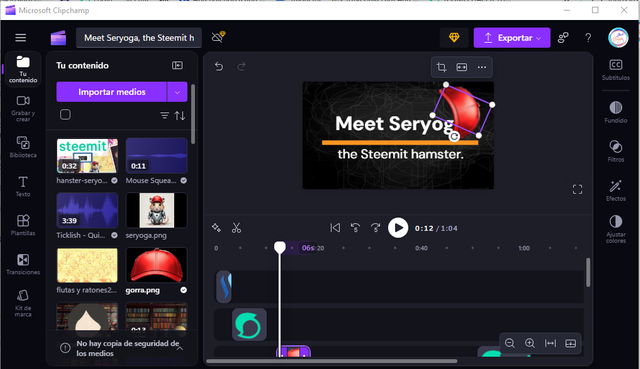Click the timeline vertical scrollbar

click(x=588, y=272)
